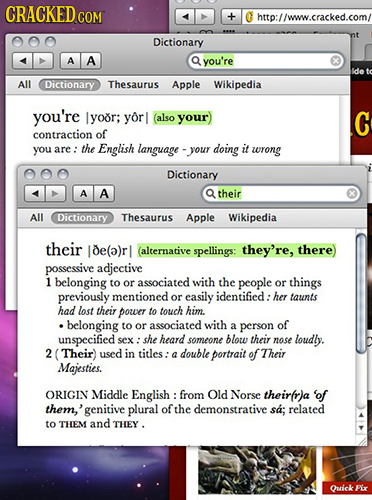Increase font size (large A) in "you're" Dictionary window

(91, 61)
